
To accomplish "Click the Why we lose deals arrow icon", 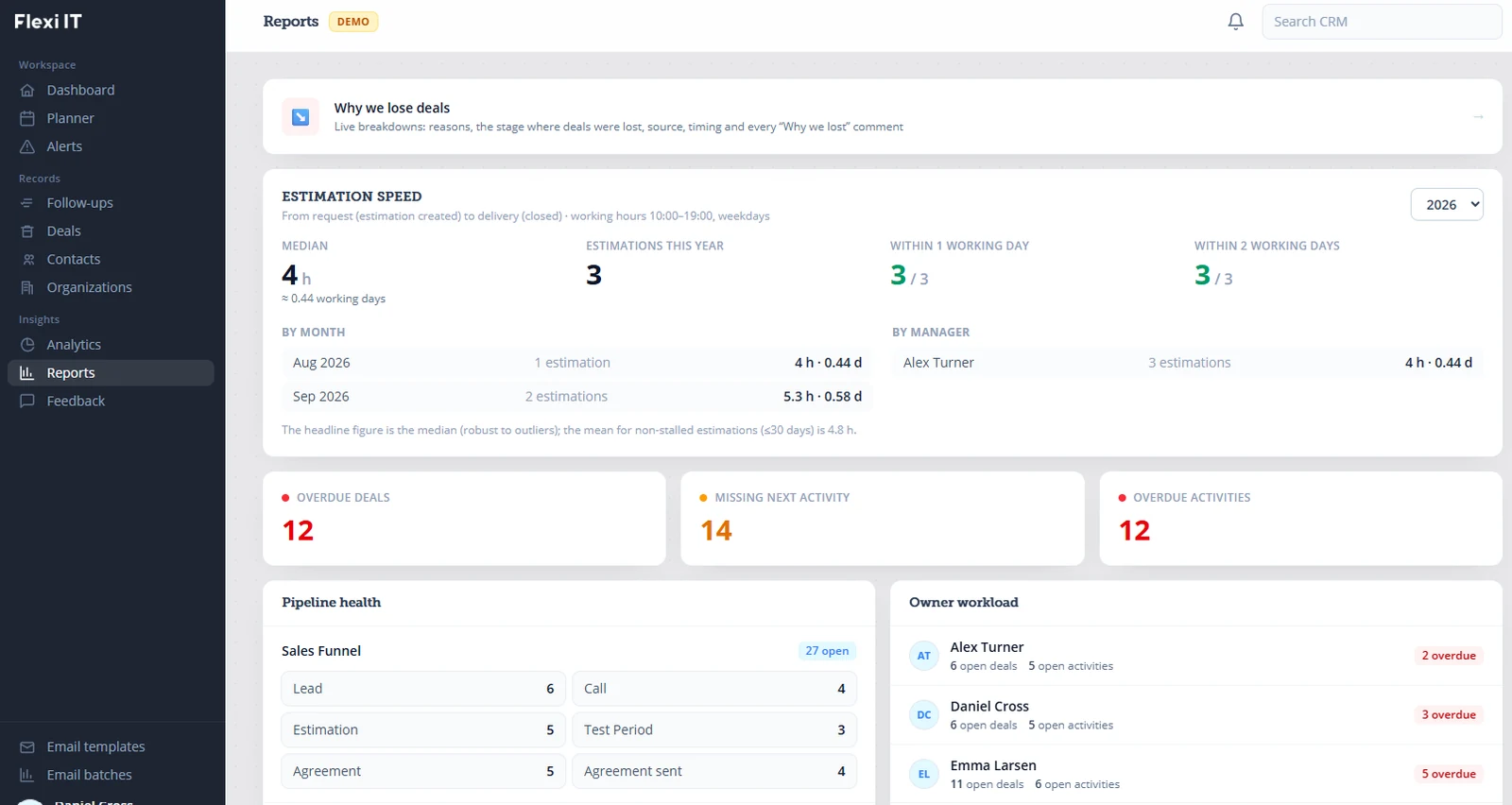I will click(301, 117).
